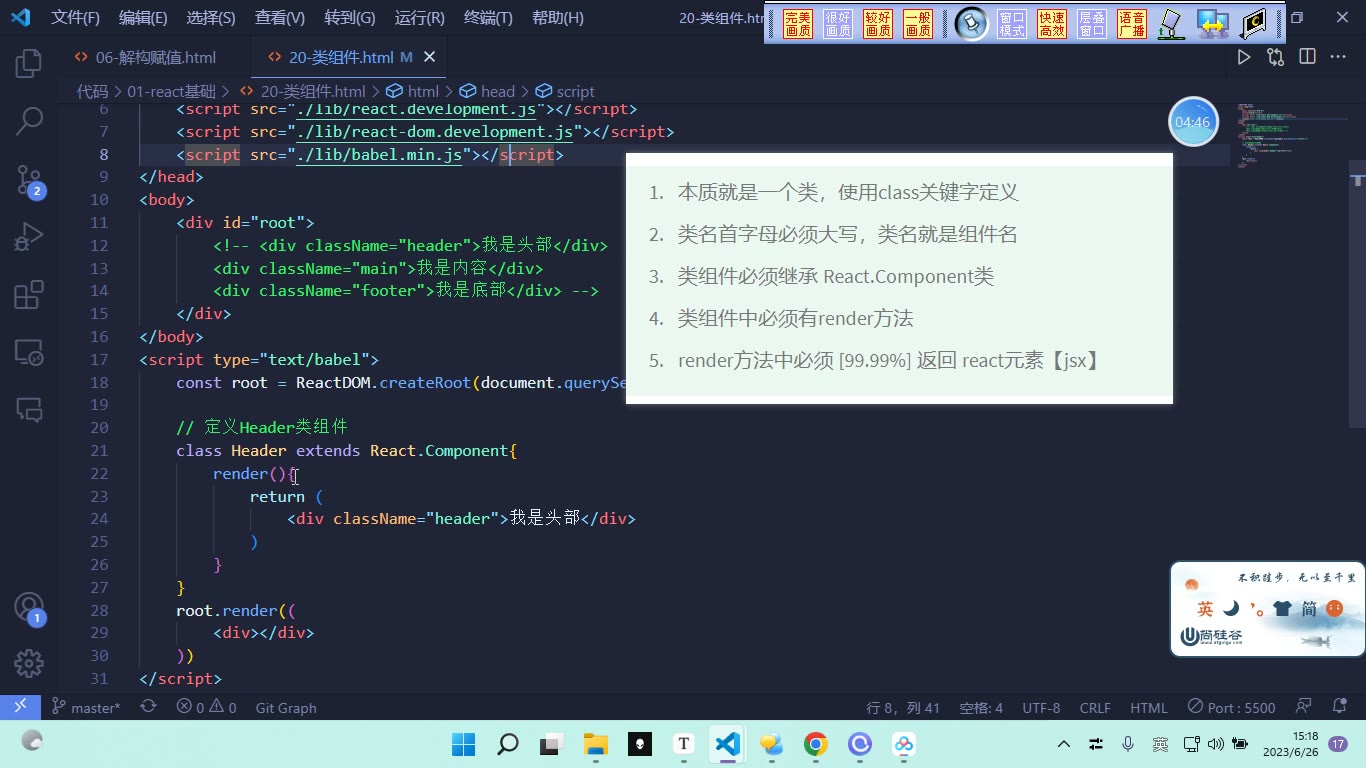Open changes with the compare icon

click(1276, 58)
